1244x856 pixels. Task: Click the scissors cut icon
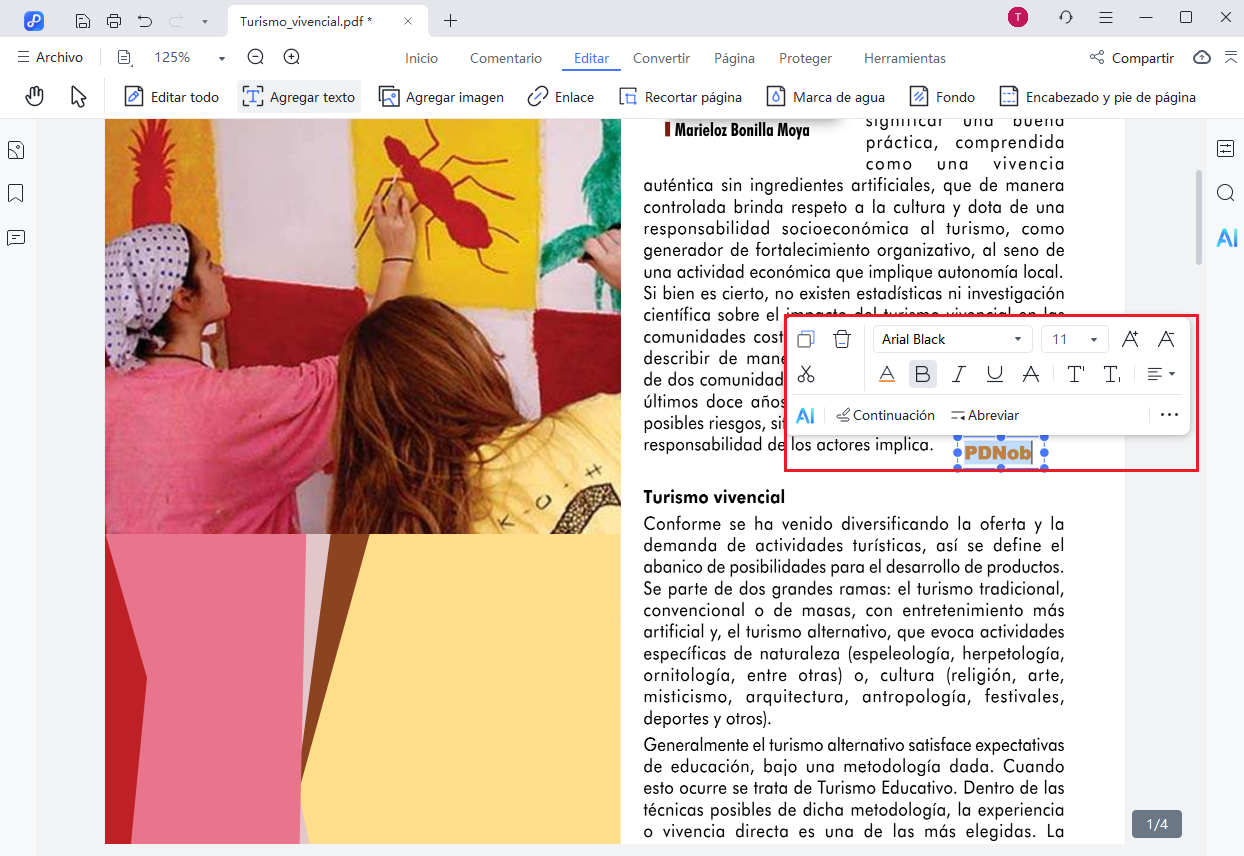pos(806,374)
